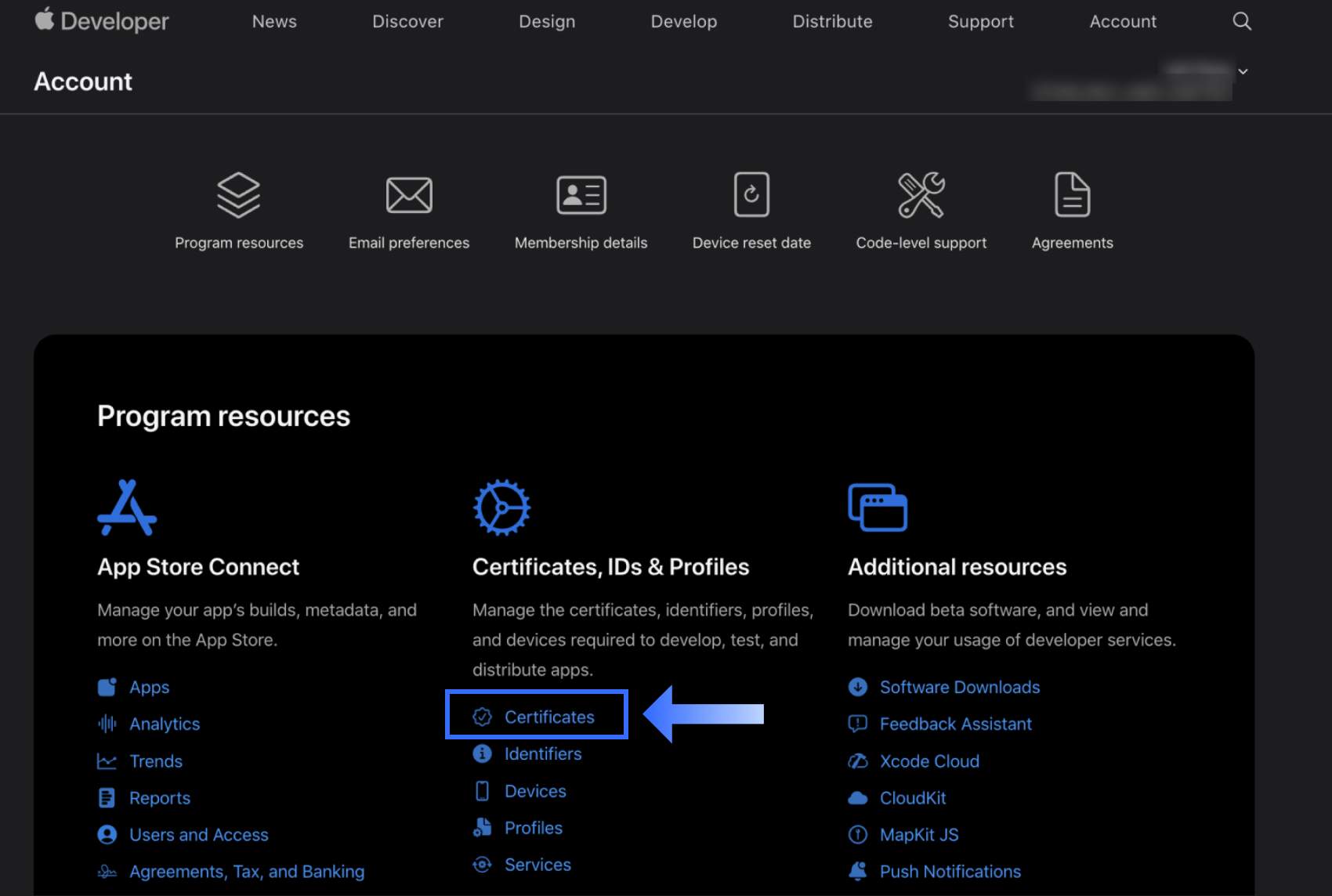Screen dimensions: 1332x896
Task: Open the Software Downloads link
Action: [x=959, y=687]
